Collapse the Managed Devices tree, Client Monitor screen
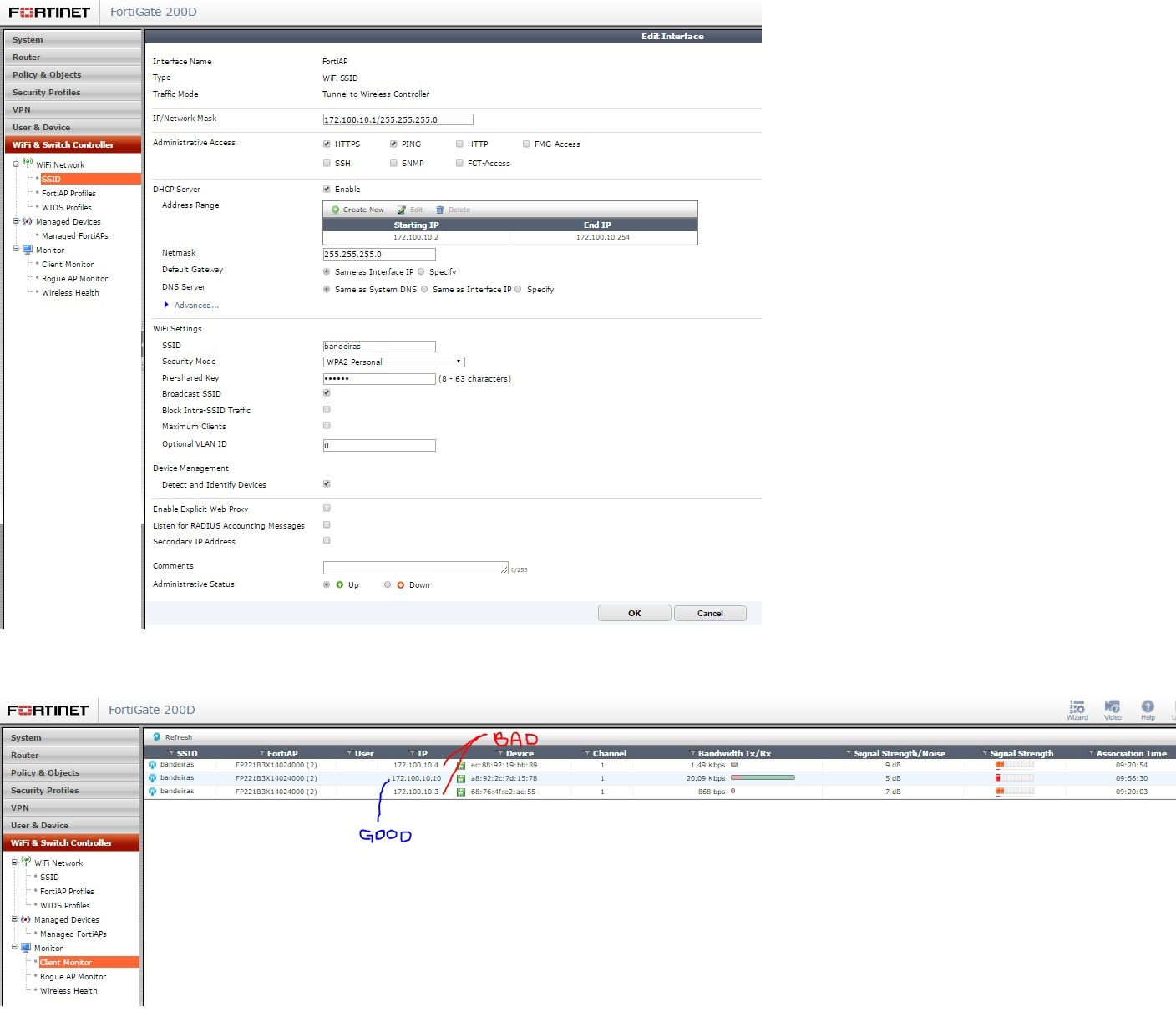 14,919
